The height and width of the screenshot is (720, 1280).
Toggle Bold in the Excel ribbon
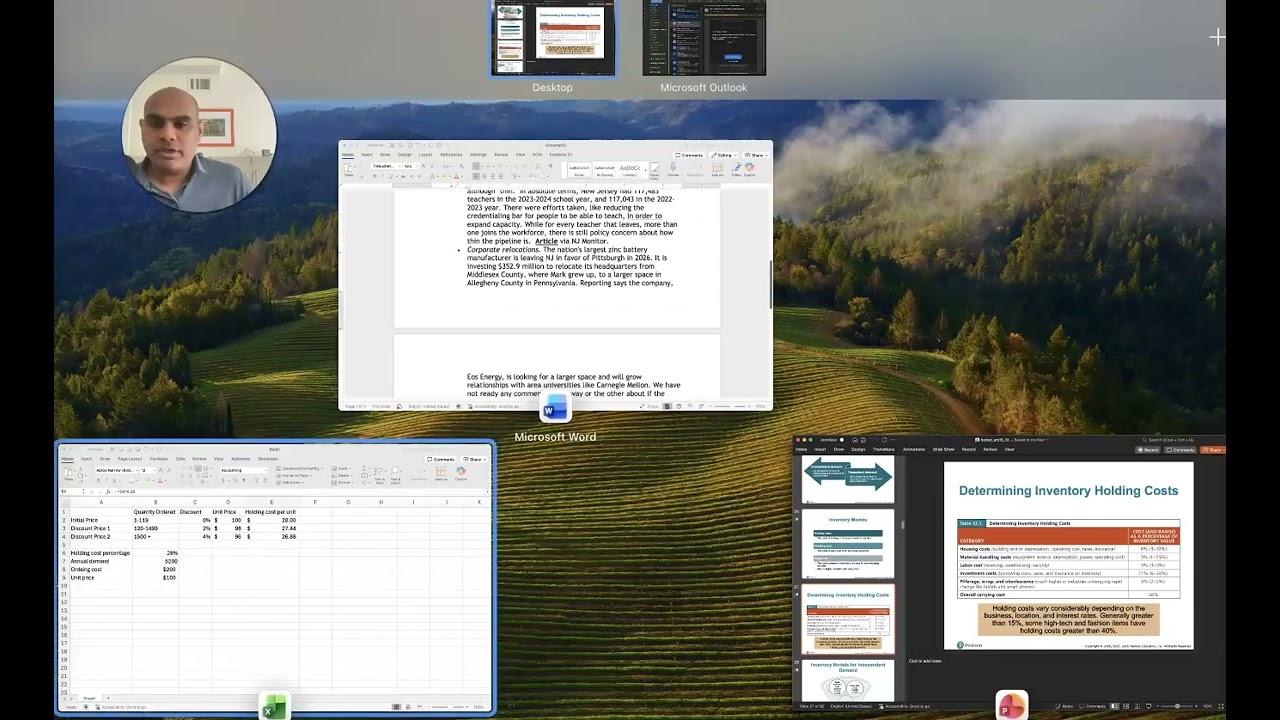(x=98, y=480)
